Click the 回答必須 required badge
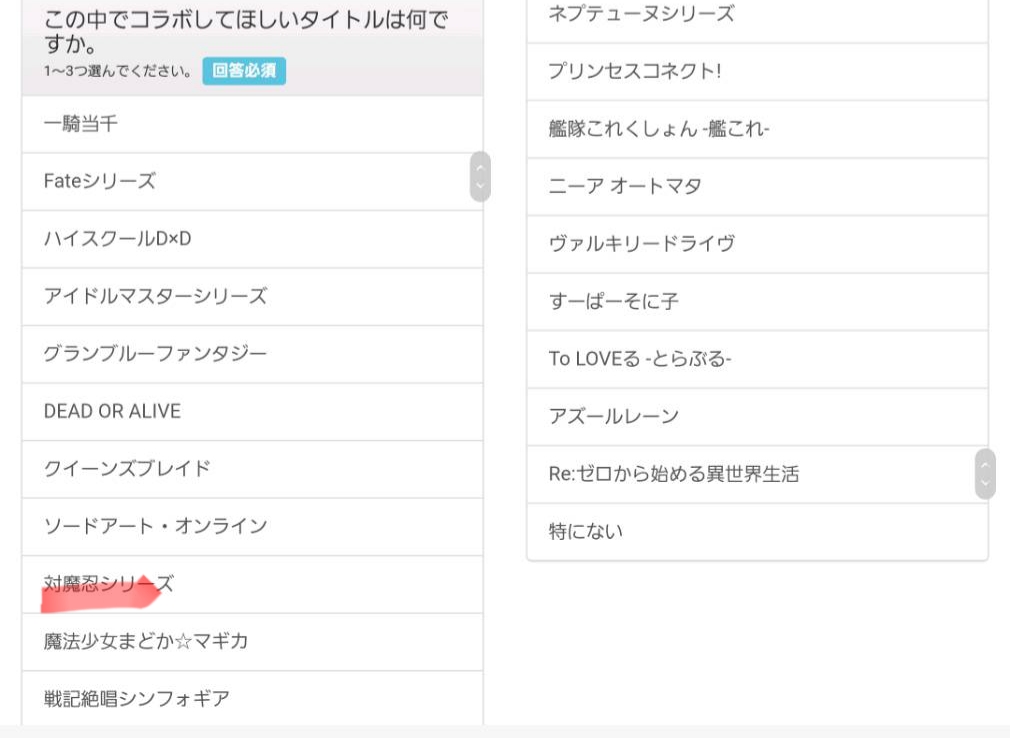The image size is (1010, 738). click(x=244, y=71)
